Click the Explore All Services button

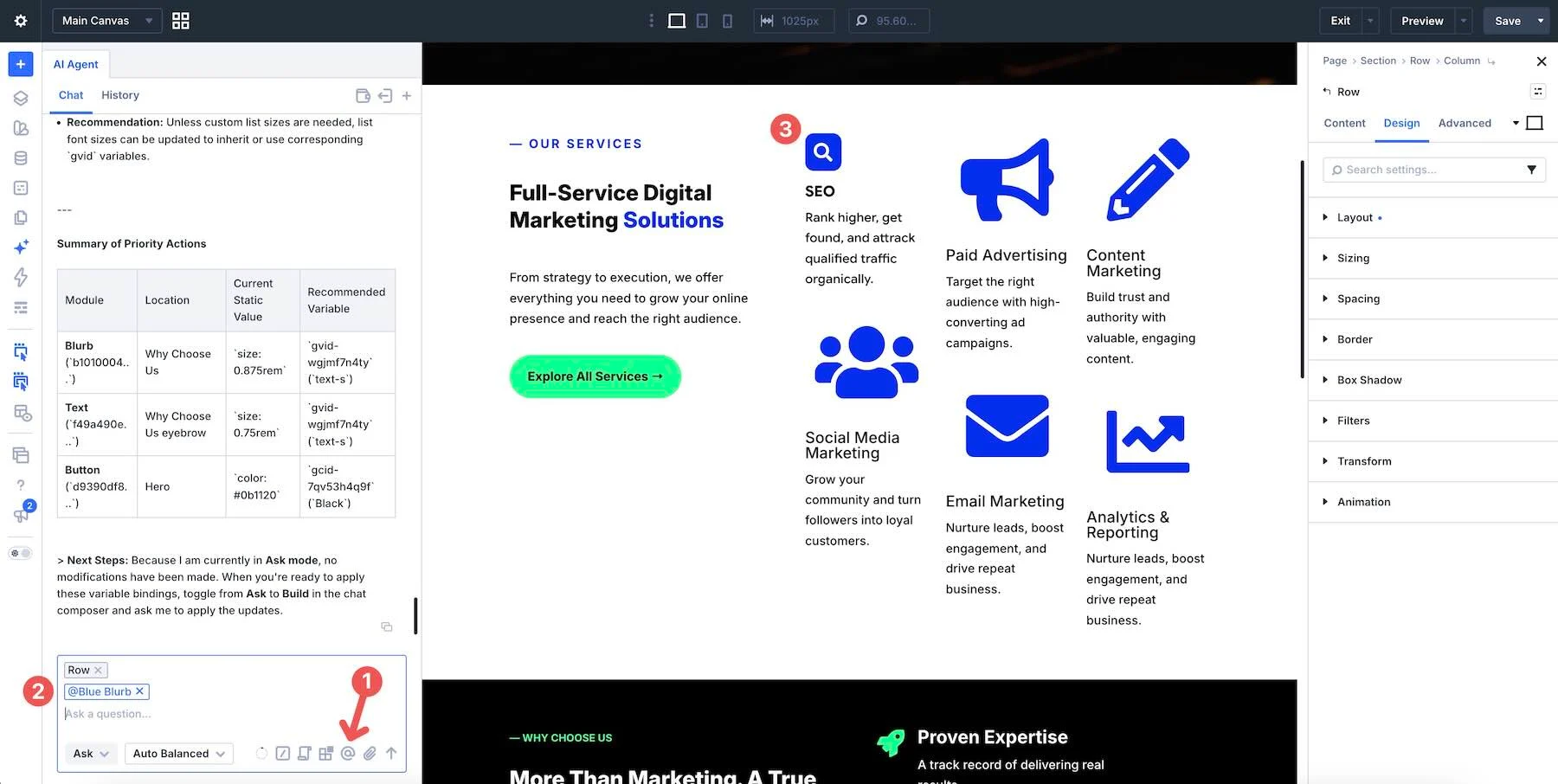[x=595, y=376]
